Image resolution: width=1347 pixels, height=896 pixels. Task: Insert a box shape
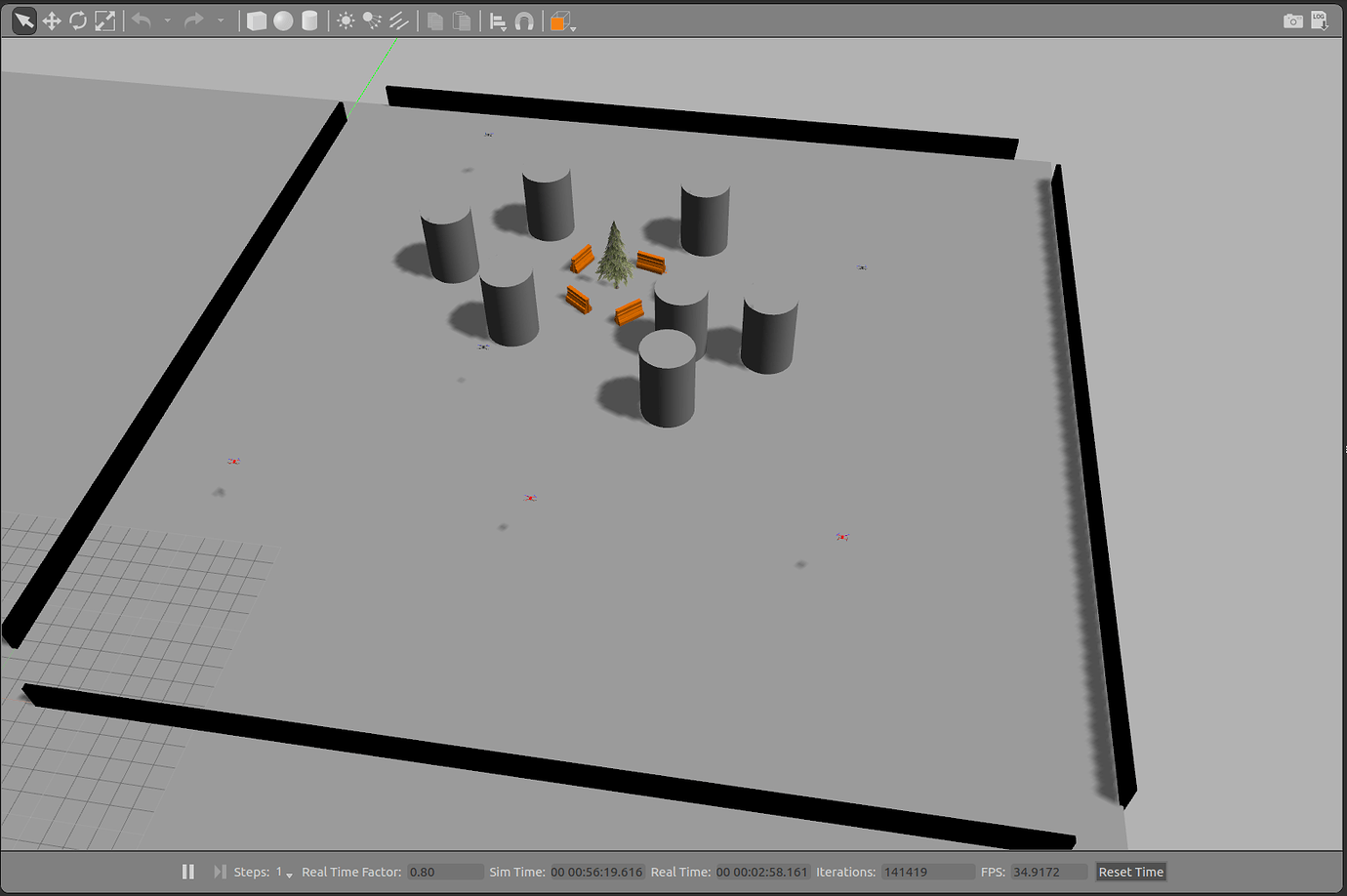click(x=257, y=20)
